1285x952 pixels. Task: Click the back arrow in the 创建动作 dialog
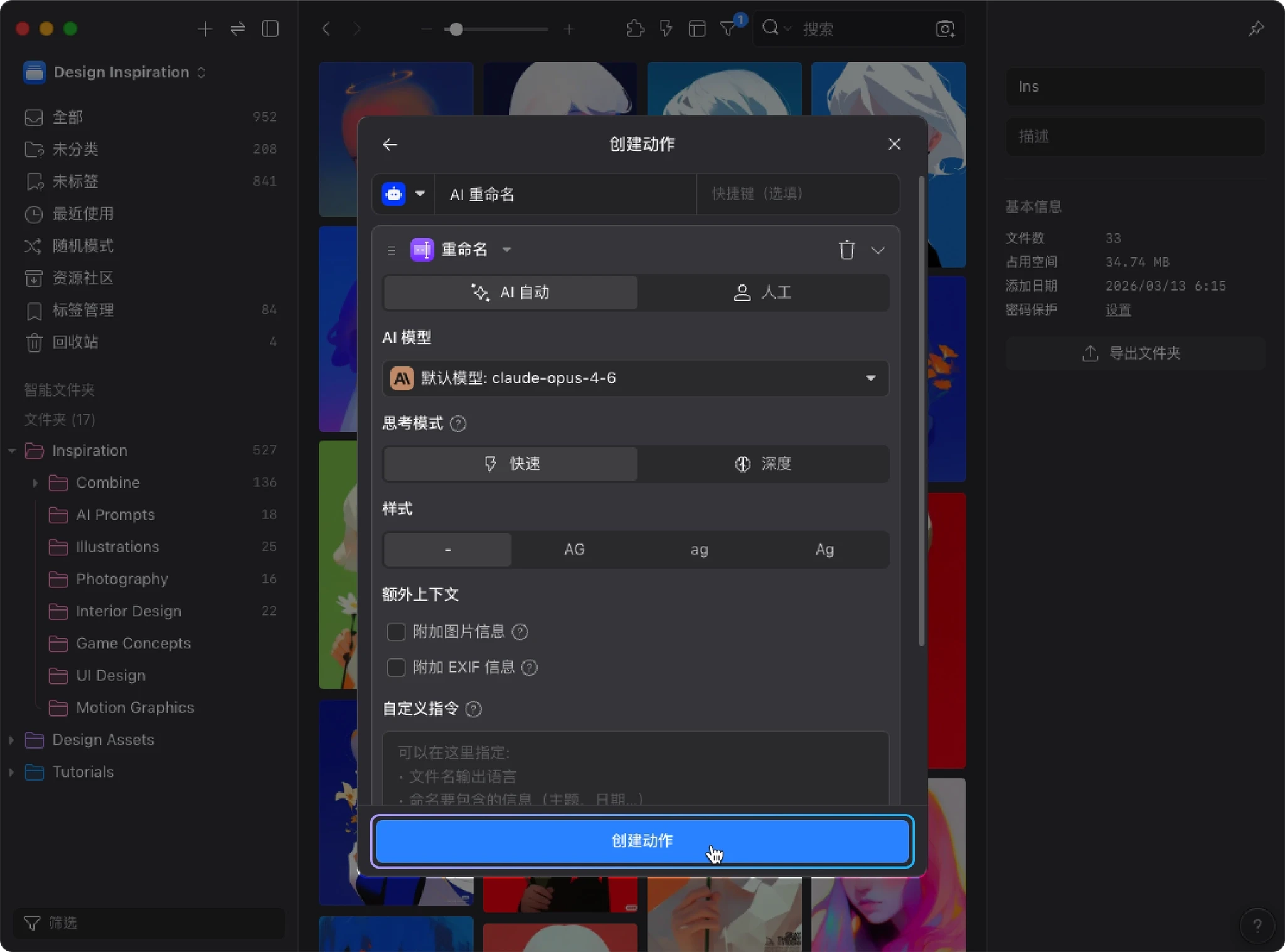click(x=390, y=144)
